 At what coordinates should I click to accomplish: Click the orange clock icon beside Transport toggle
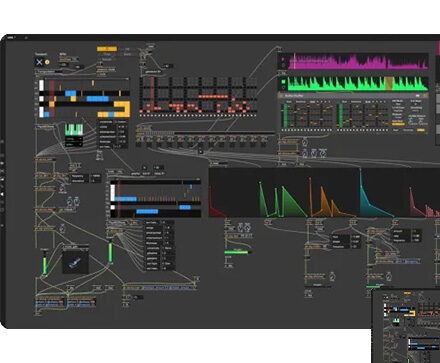point(47,62)
